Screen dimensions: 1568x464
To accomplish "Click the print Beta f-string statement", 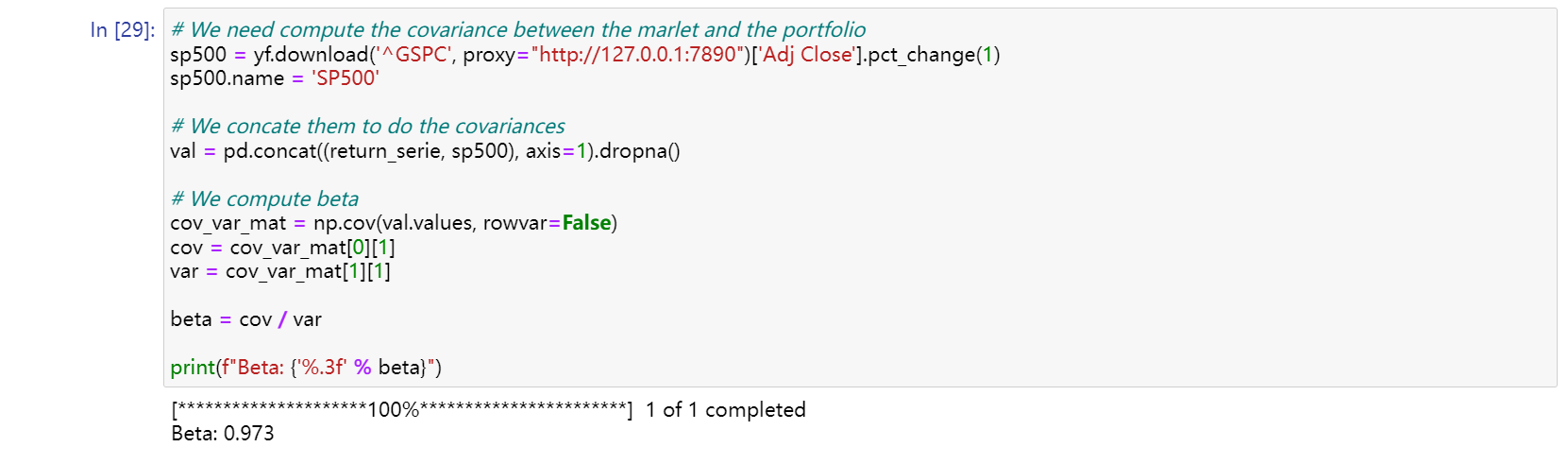I will click(x=306, y=368).
